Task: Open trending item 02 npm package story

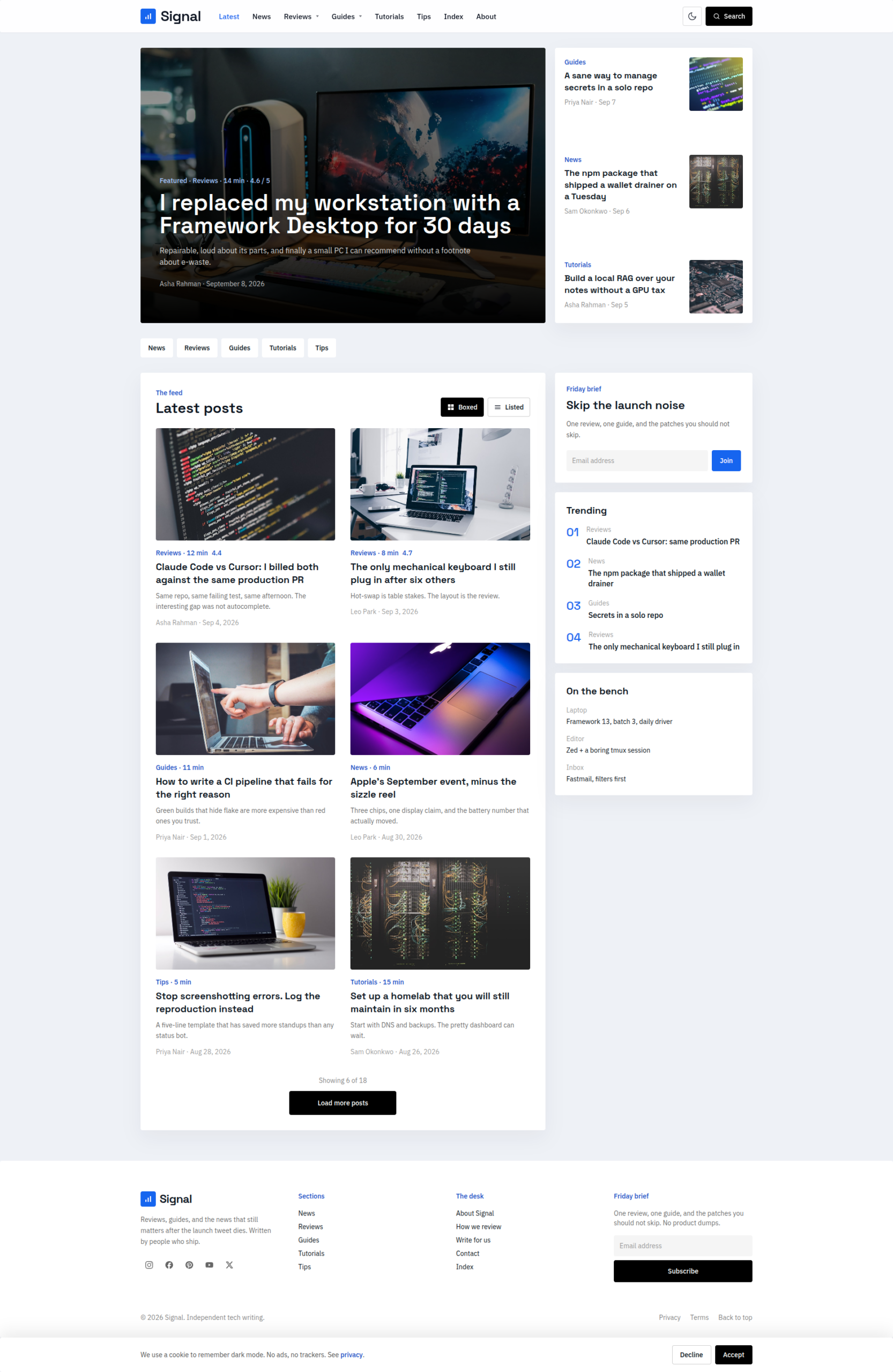Action: (x=657, y=578)
